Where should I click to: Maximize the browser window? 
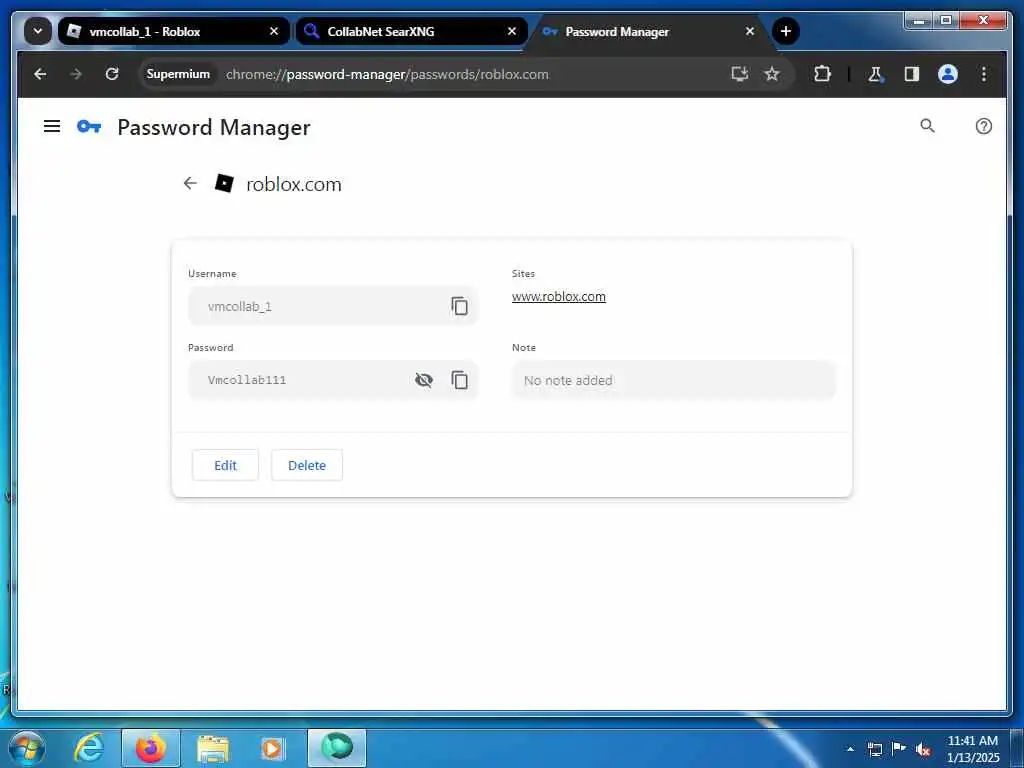(x=945, y=20)
